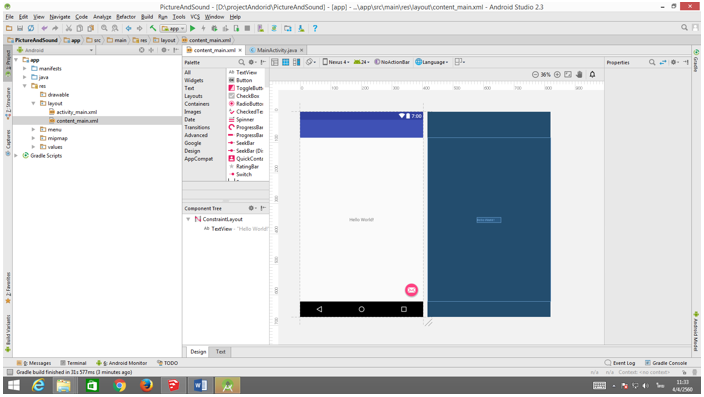Select the Pan hand tool
704x397 pixels.
pyautogui.click(x=579, y=75)
